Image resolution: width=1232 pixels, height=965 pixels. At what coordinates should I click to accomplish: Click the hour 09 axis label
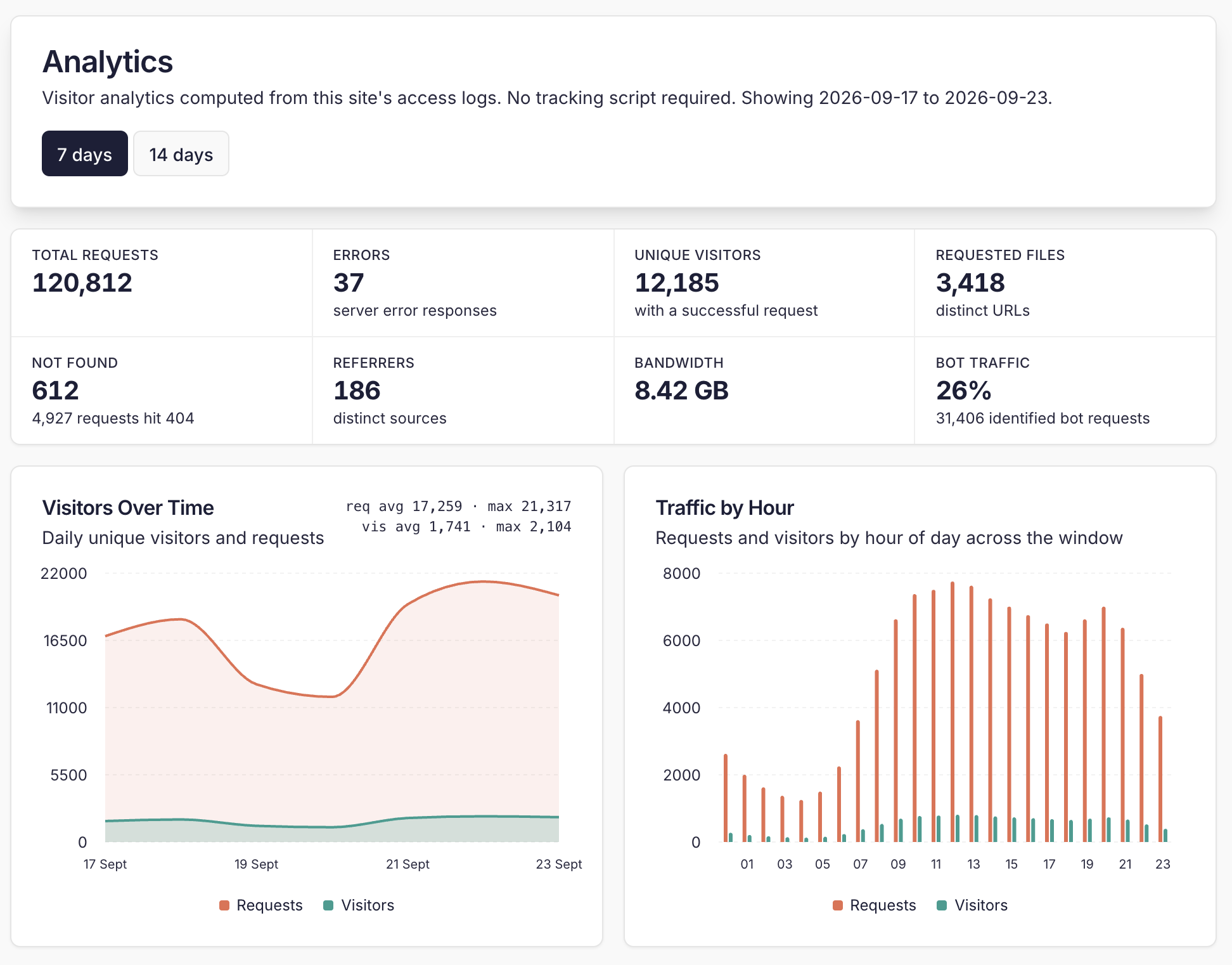[898, 864]
